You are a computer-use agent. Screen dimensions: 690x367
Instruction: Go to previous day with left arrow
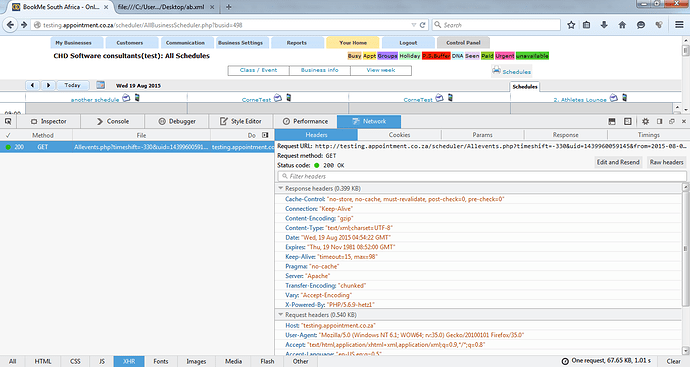33,85
